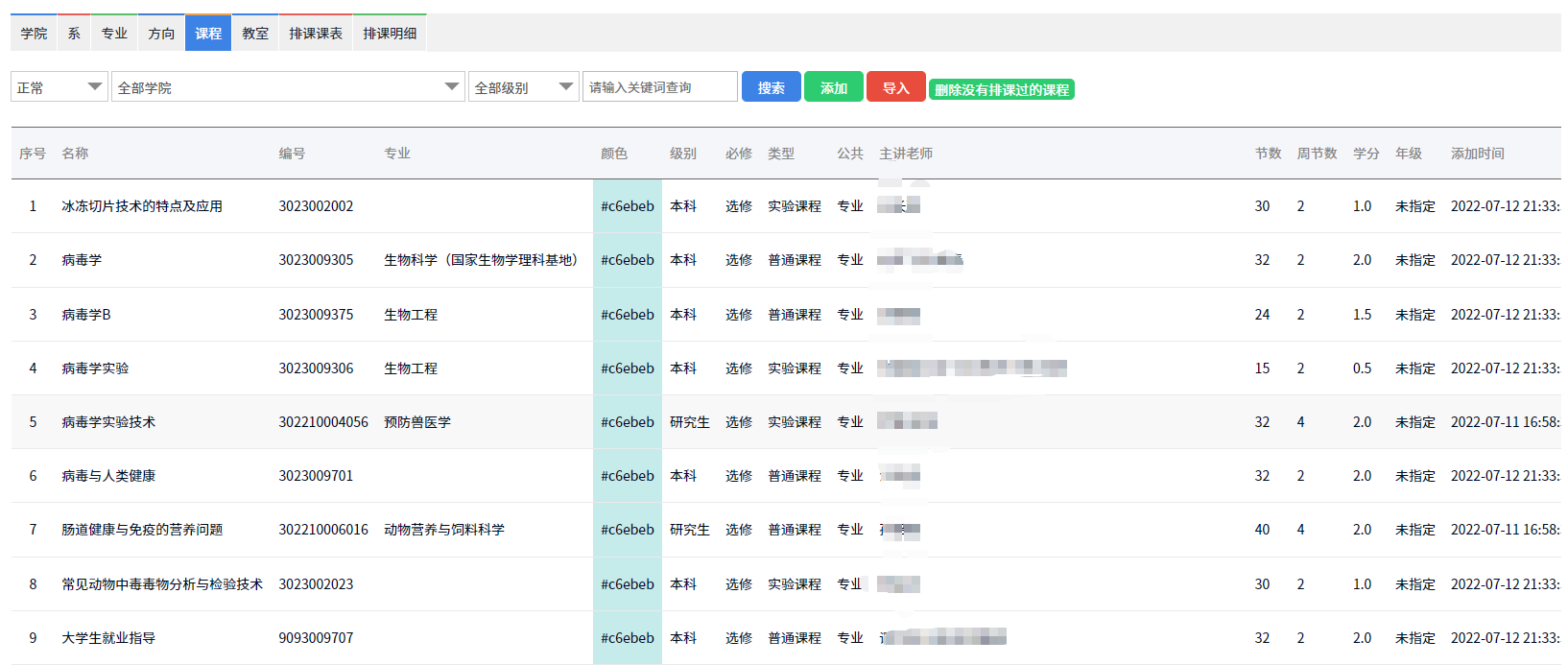Click the red 导入 button

[x=896, y=86]
